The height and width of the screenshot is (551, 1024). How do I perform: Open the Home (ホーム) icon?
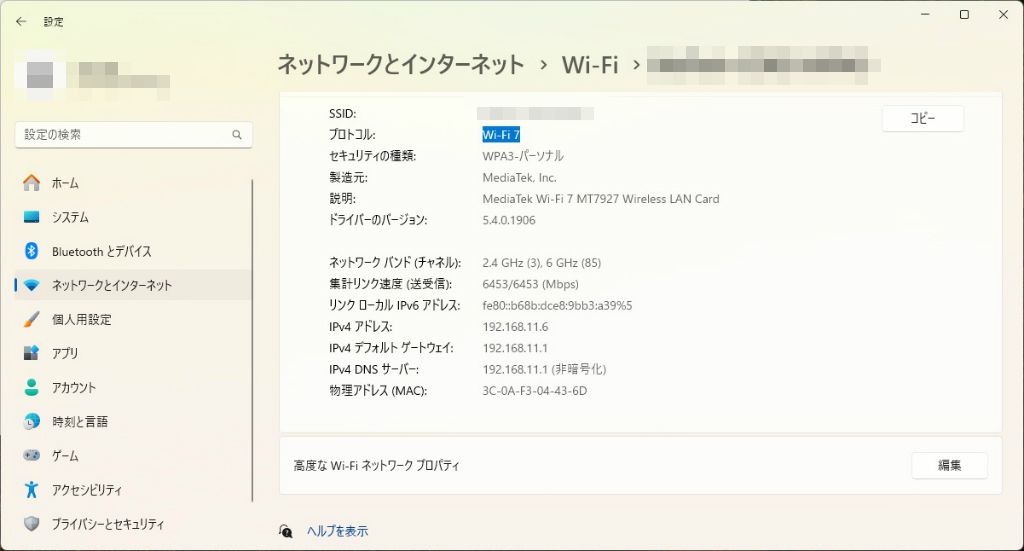pyautogui.click(x=31, y=183)
